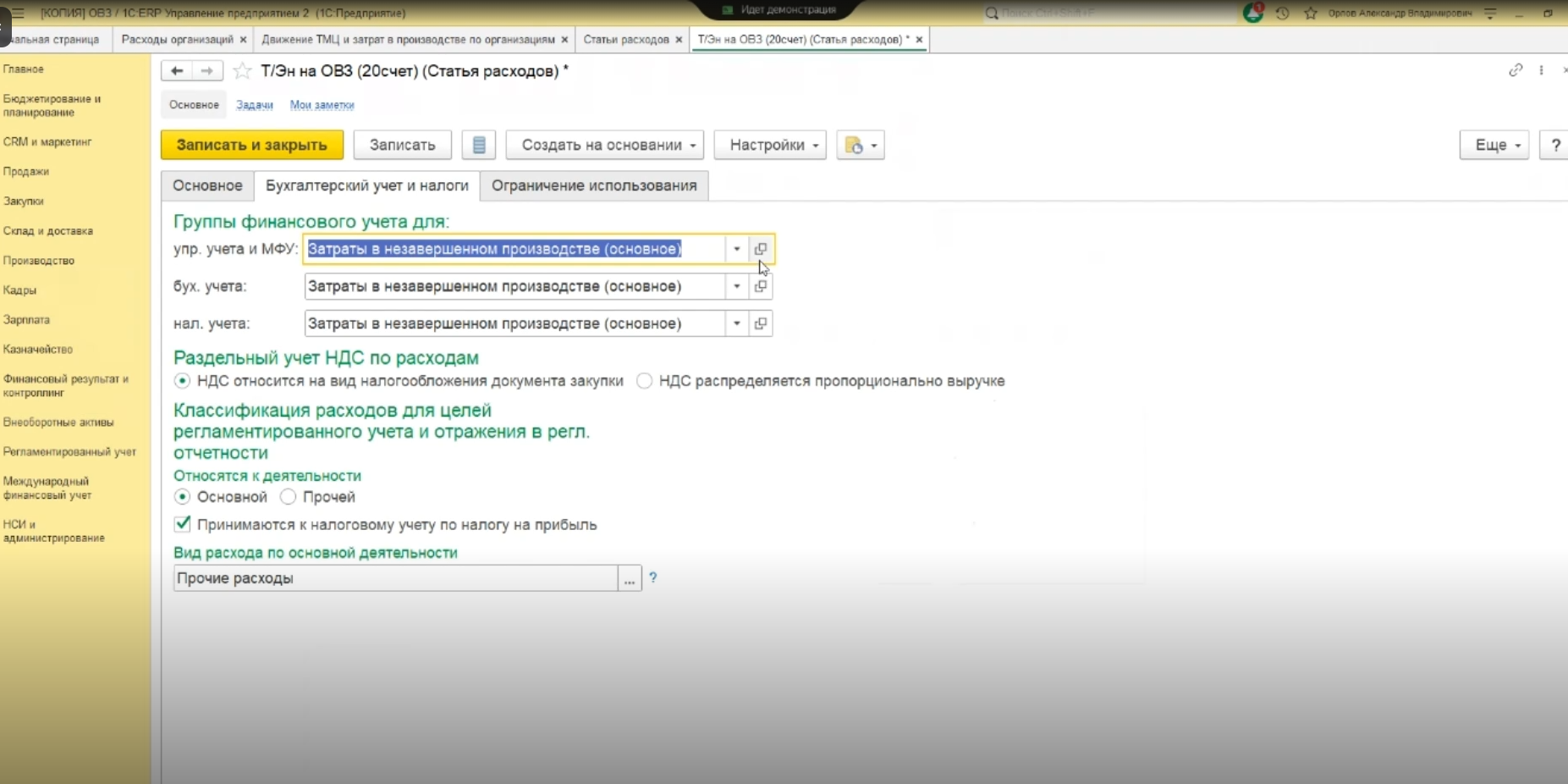The height and width of the screenshot is (784, 1568).
Task: Open the notifications bell icon
Action: pyautogui.click(x=1252, y=13)
